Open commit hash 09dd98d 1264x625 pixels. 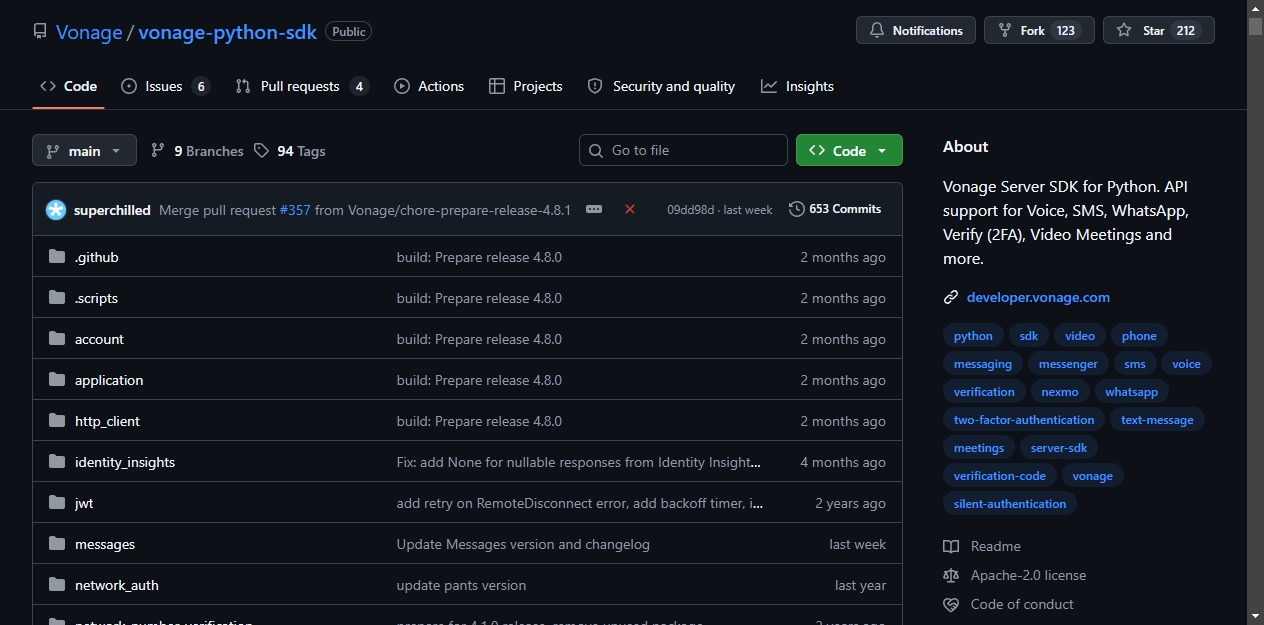coord(691,210)
